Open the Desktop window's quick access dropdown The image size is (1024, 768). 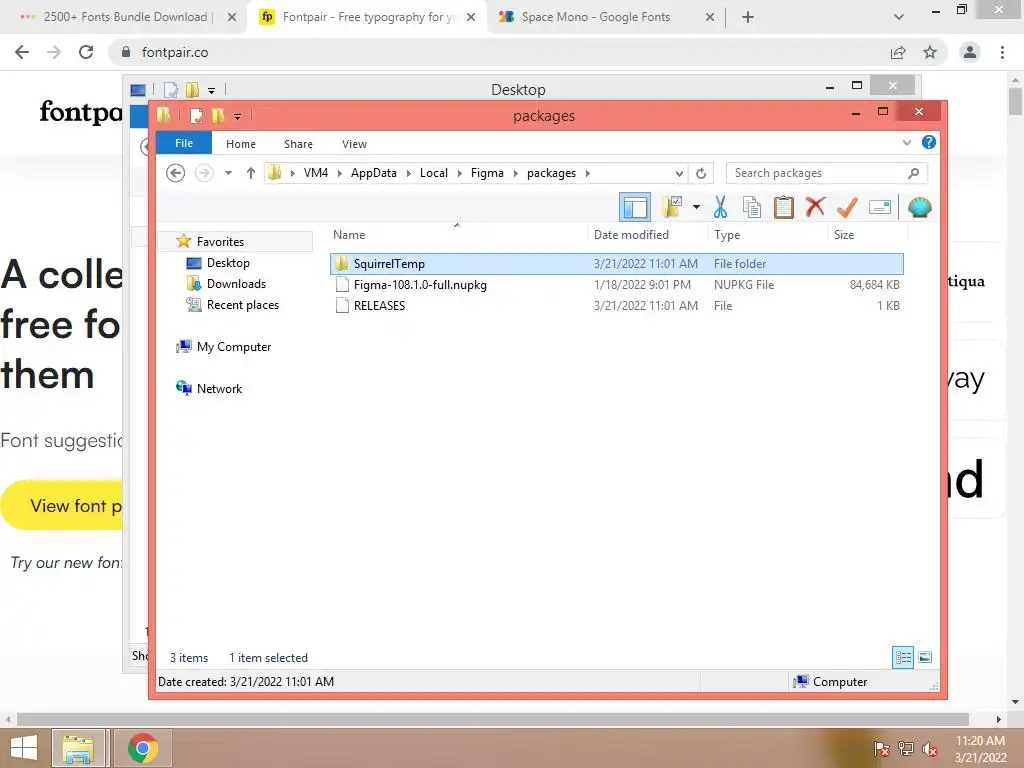tap(212, 90)
